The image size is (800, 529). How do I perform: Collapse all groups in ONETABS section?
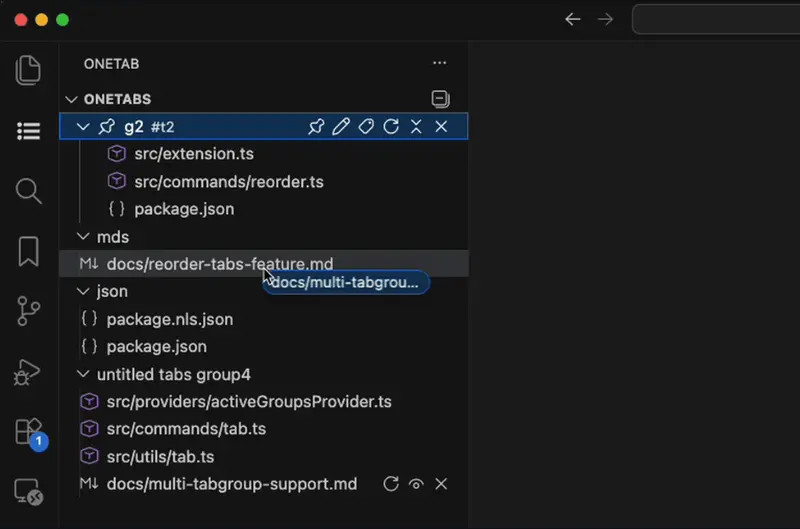(x=440, y=98)
